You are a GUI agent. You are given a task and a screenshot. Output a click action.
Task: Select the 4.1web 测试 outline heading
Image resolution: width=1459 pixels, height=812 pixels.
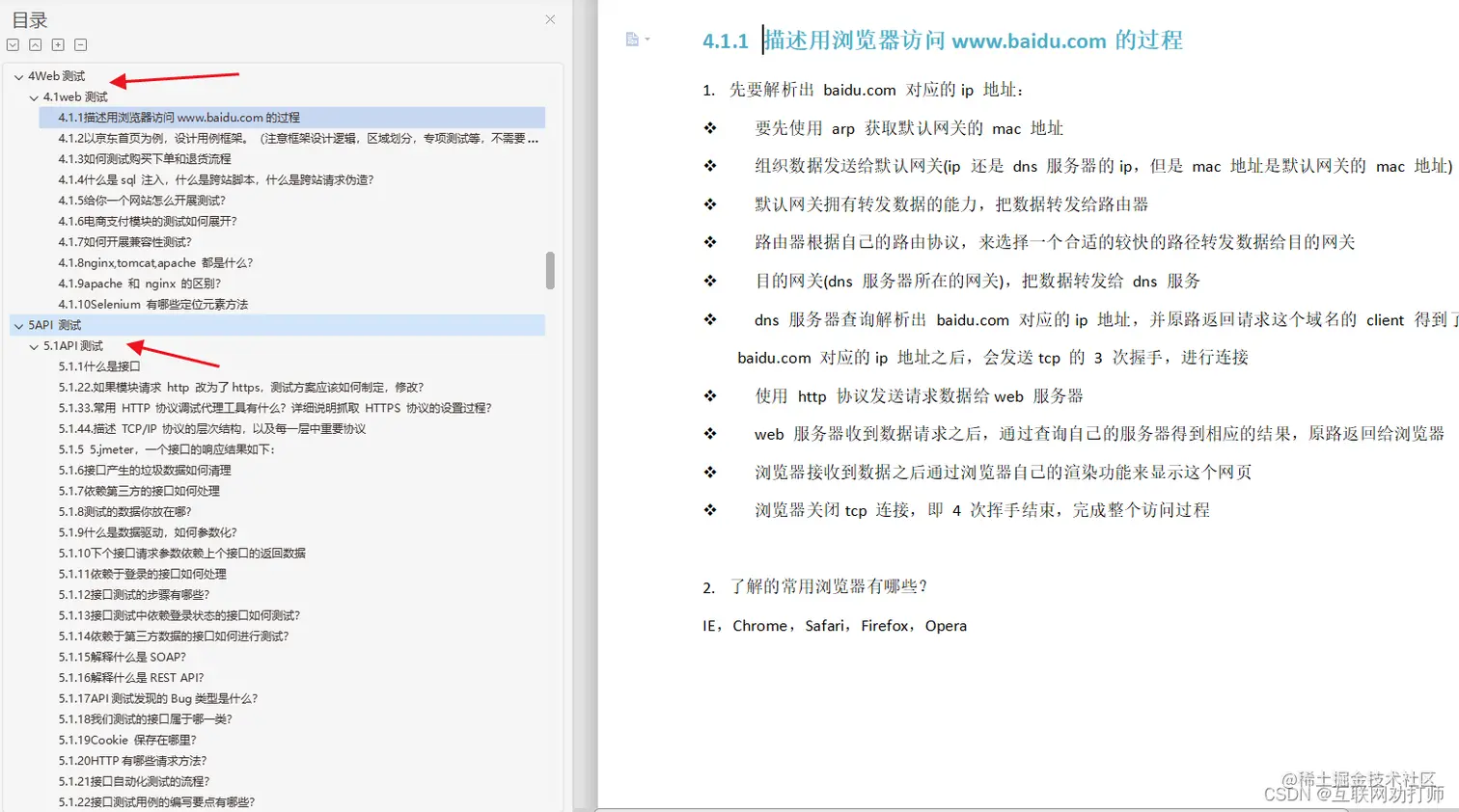(x=75, y=97)
